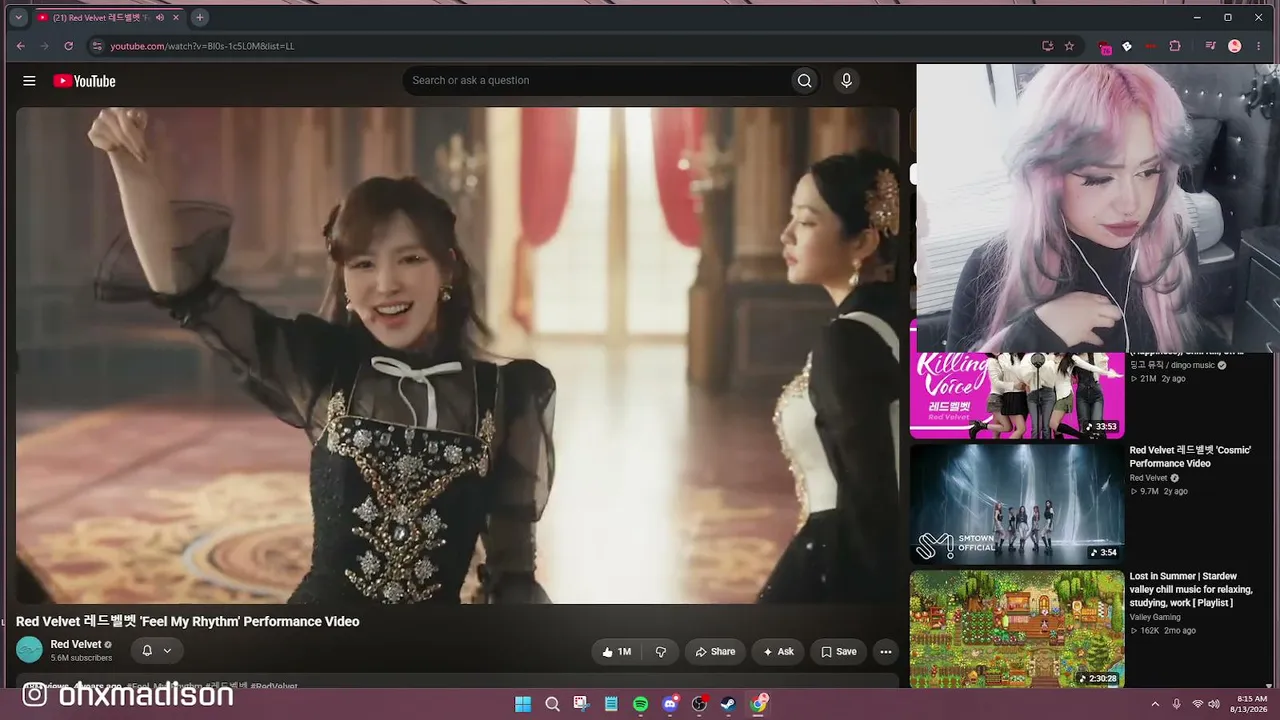
Task: Open Steam from the taskbar
Action: [x=729, y=704]
